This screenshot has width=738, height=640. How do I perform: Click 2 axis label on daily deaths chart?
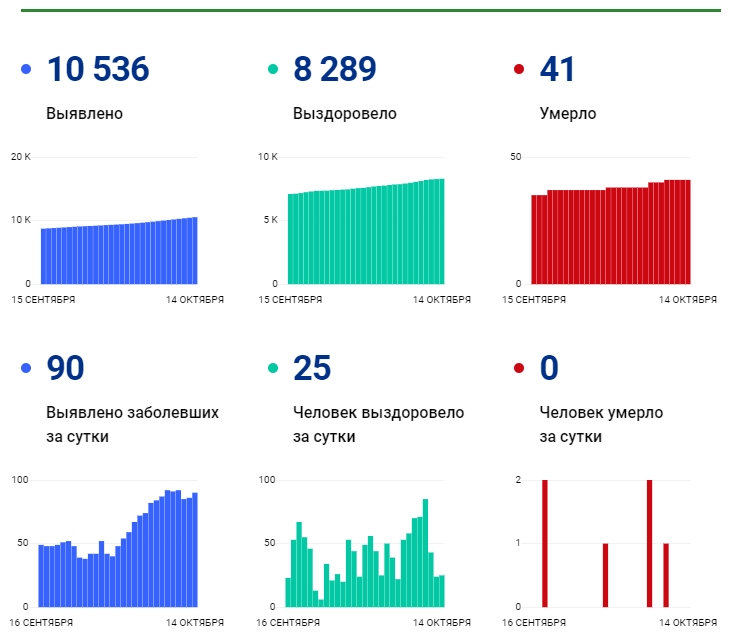(518, 480)
